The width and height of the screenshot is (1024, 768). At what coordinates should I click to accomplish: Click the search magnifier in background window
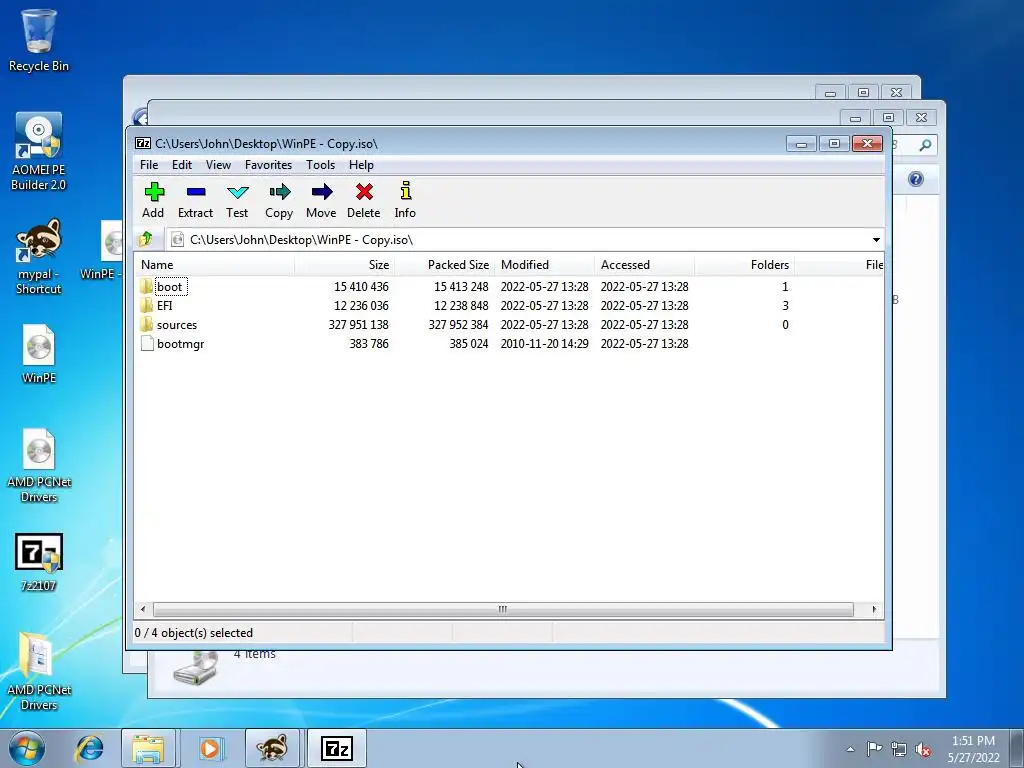click(925, 145)
